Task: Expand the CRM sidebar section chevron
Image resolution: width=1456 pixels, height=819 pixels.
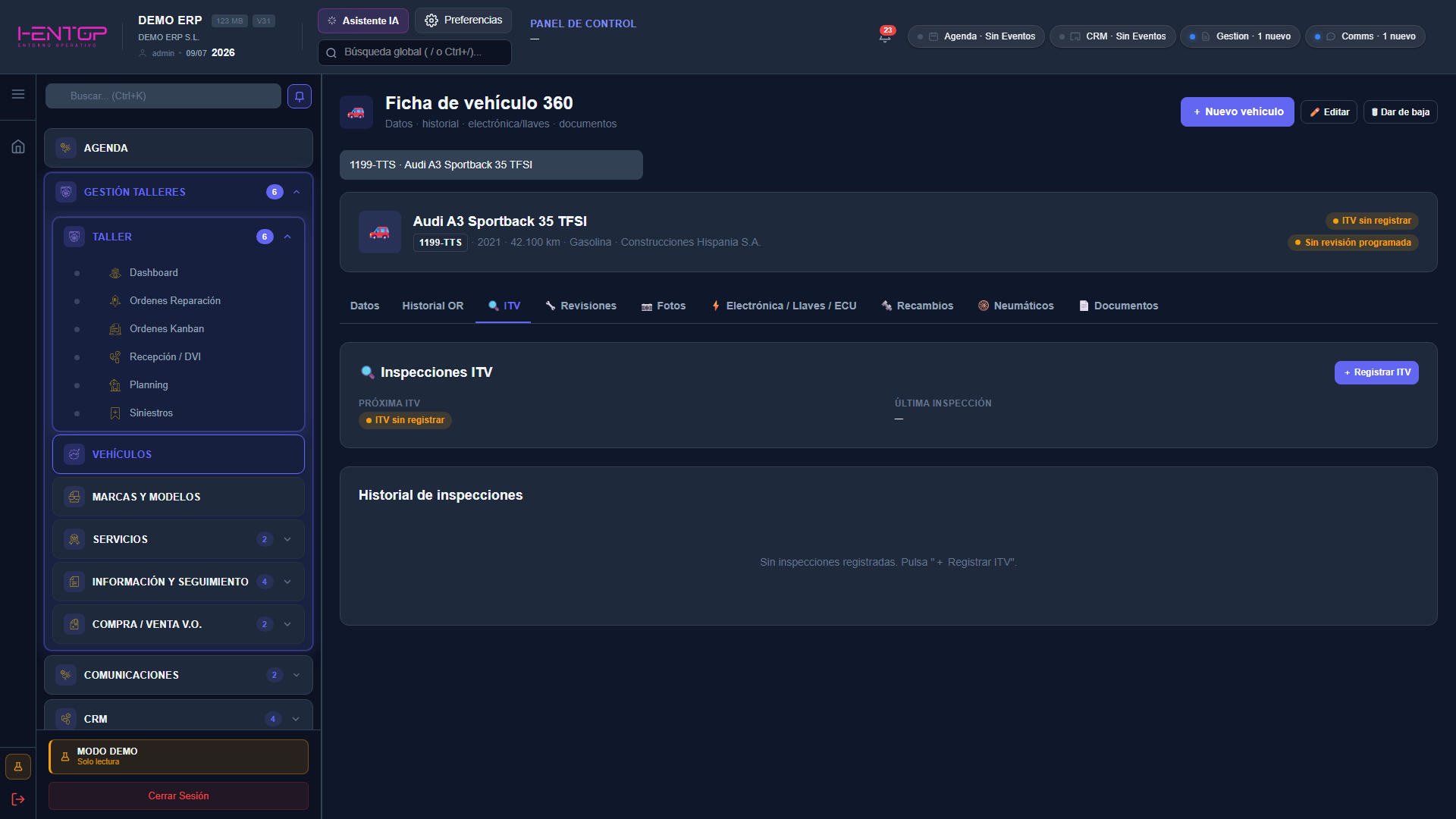Action: [x=297, y=719]
